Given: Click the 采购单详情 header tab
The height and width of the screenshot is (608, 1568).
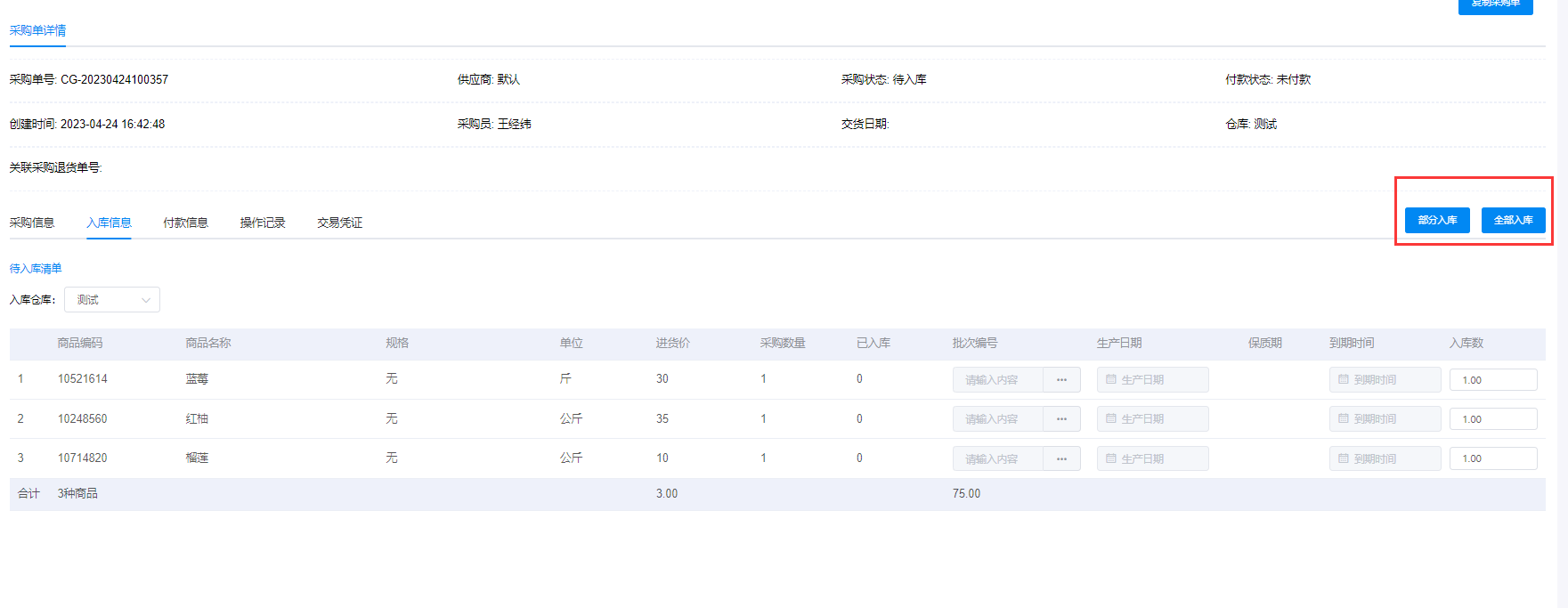Looking at the screenshot, I should pyautogui.click(x=37, y=30).
